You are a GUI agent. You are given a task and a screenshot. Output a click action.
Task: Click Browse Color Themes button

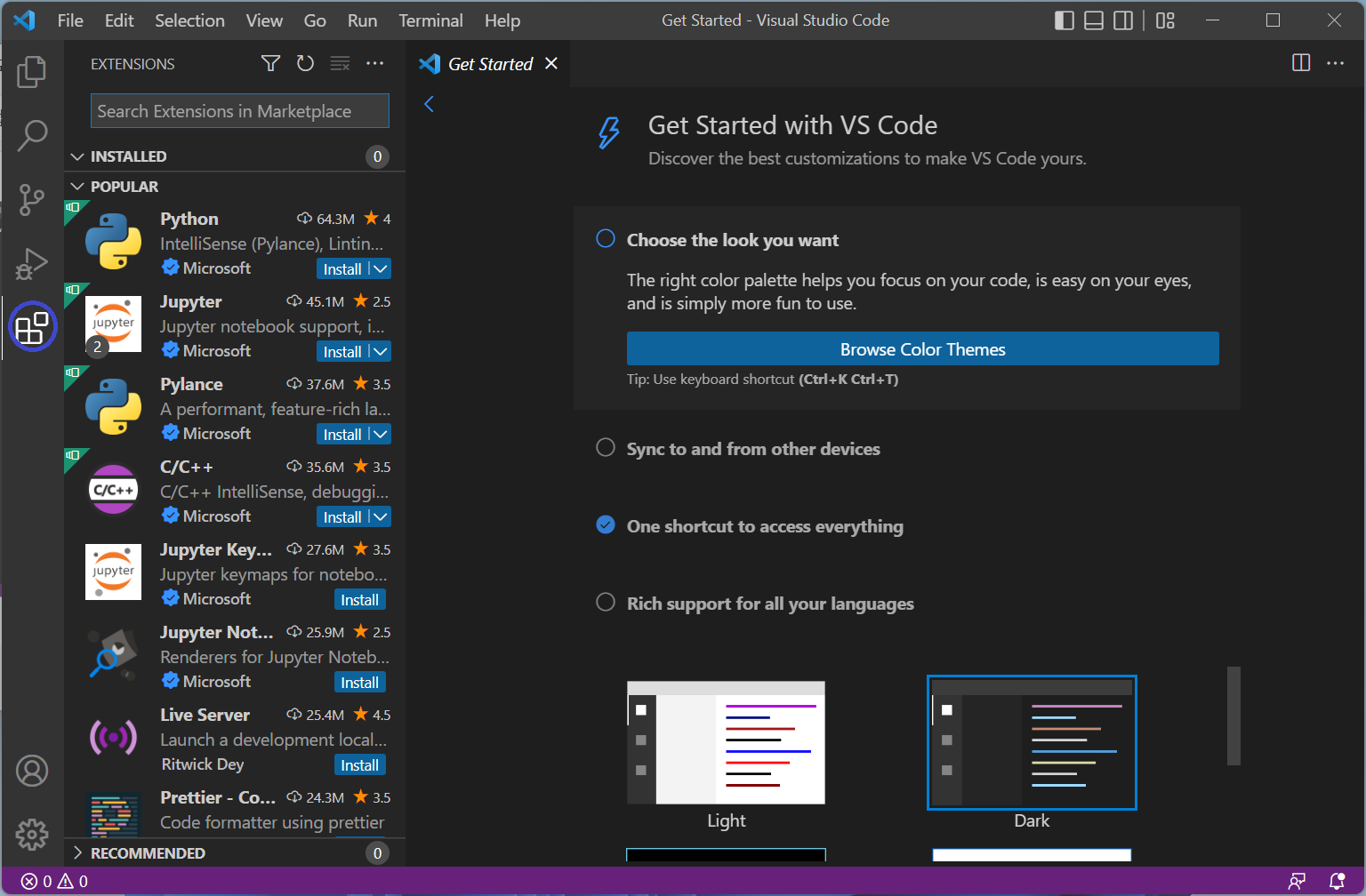(x=922, y=348)
